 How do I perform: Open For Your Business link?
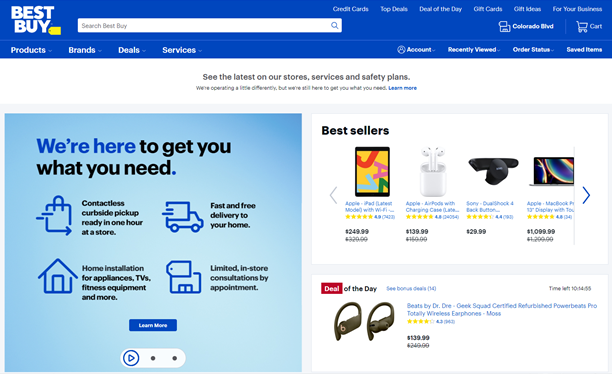click(577, 9)
